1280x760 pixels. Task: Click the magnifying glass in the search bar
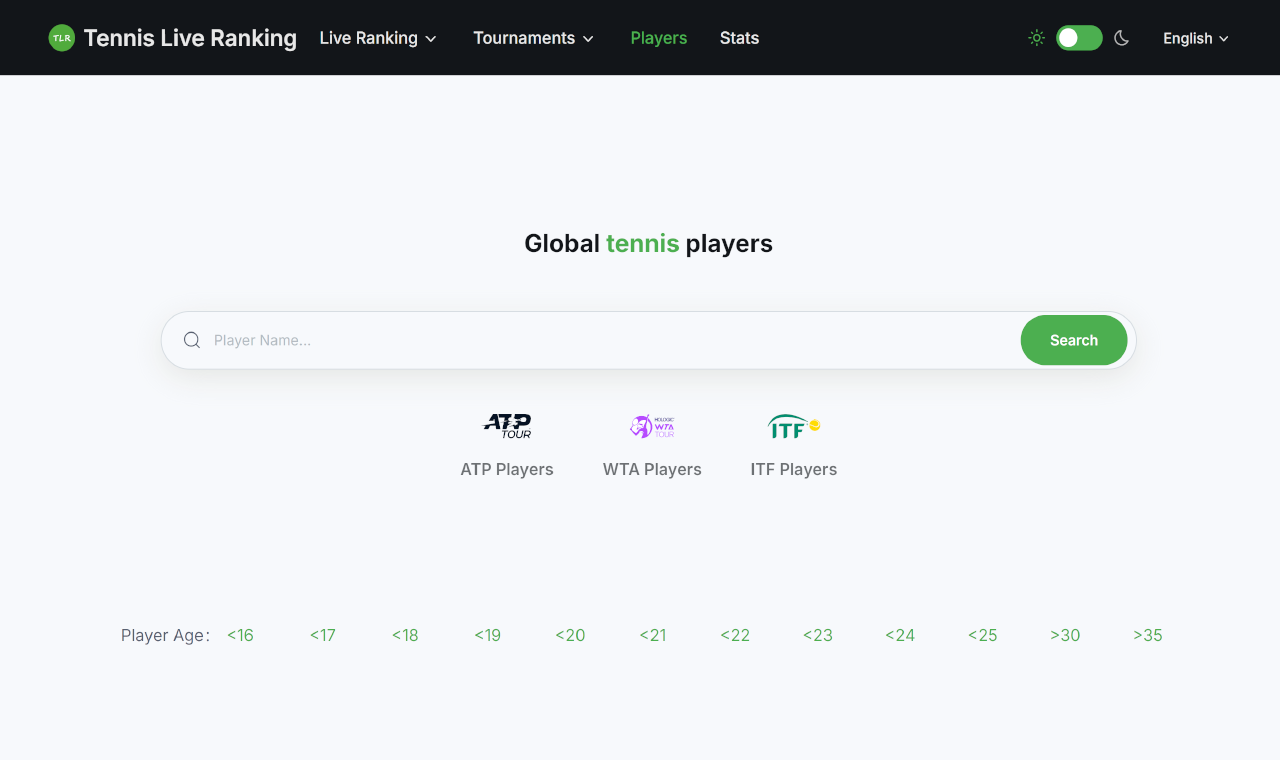(191, 340)
